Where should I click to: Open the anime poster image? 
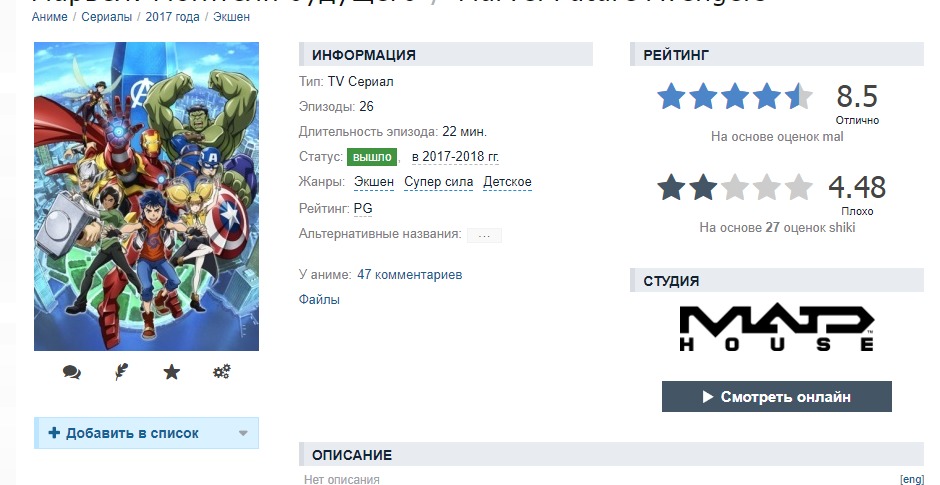click(x=146, y=196)
